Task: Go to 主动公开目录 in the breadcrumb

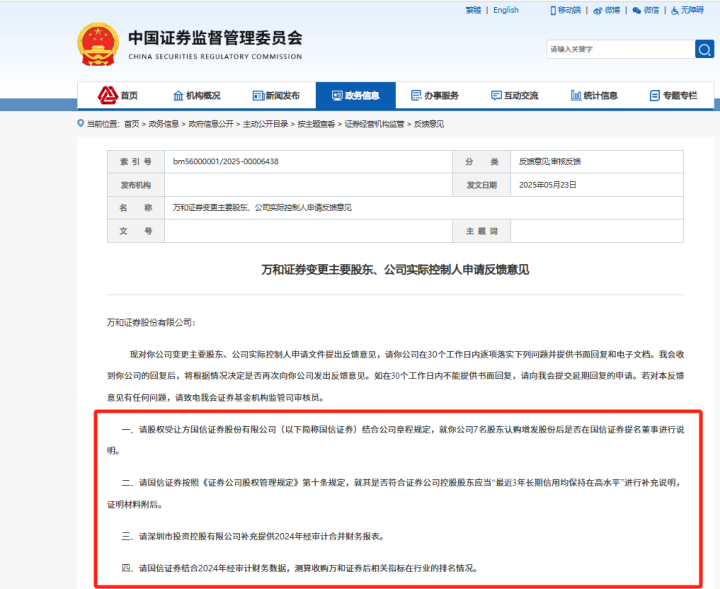Action: pos(265,124)
